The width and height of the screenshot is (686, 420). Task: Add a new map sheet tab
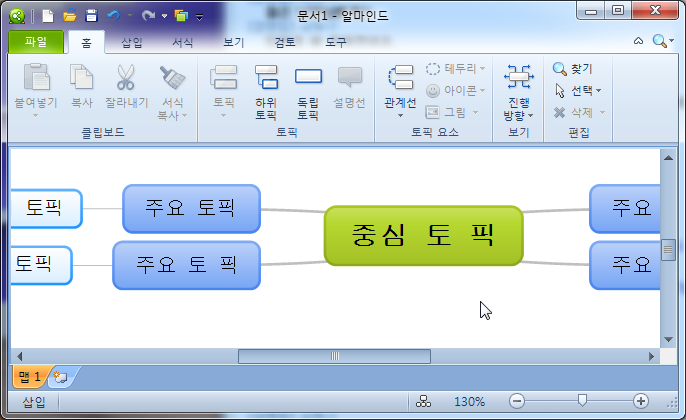pos(61,377)
